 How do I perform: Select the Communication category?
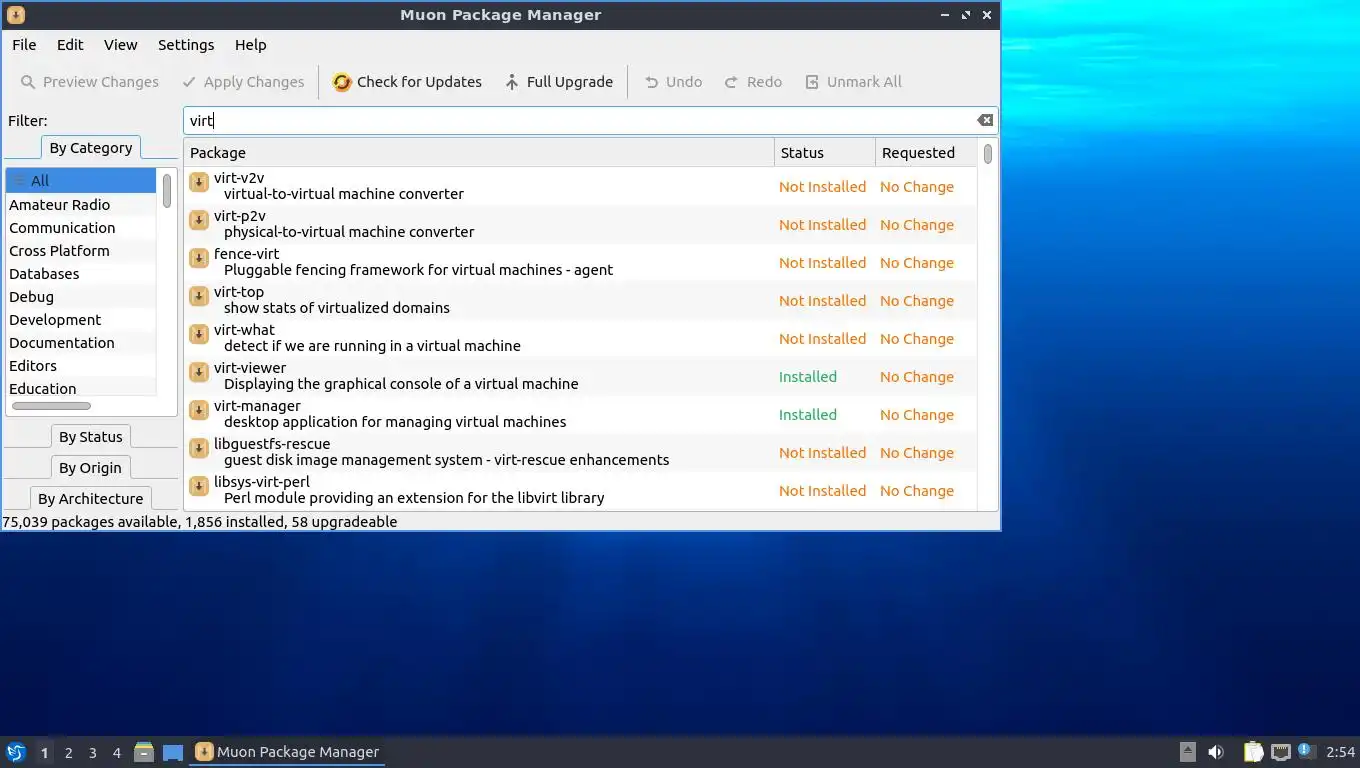[81, 228]
